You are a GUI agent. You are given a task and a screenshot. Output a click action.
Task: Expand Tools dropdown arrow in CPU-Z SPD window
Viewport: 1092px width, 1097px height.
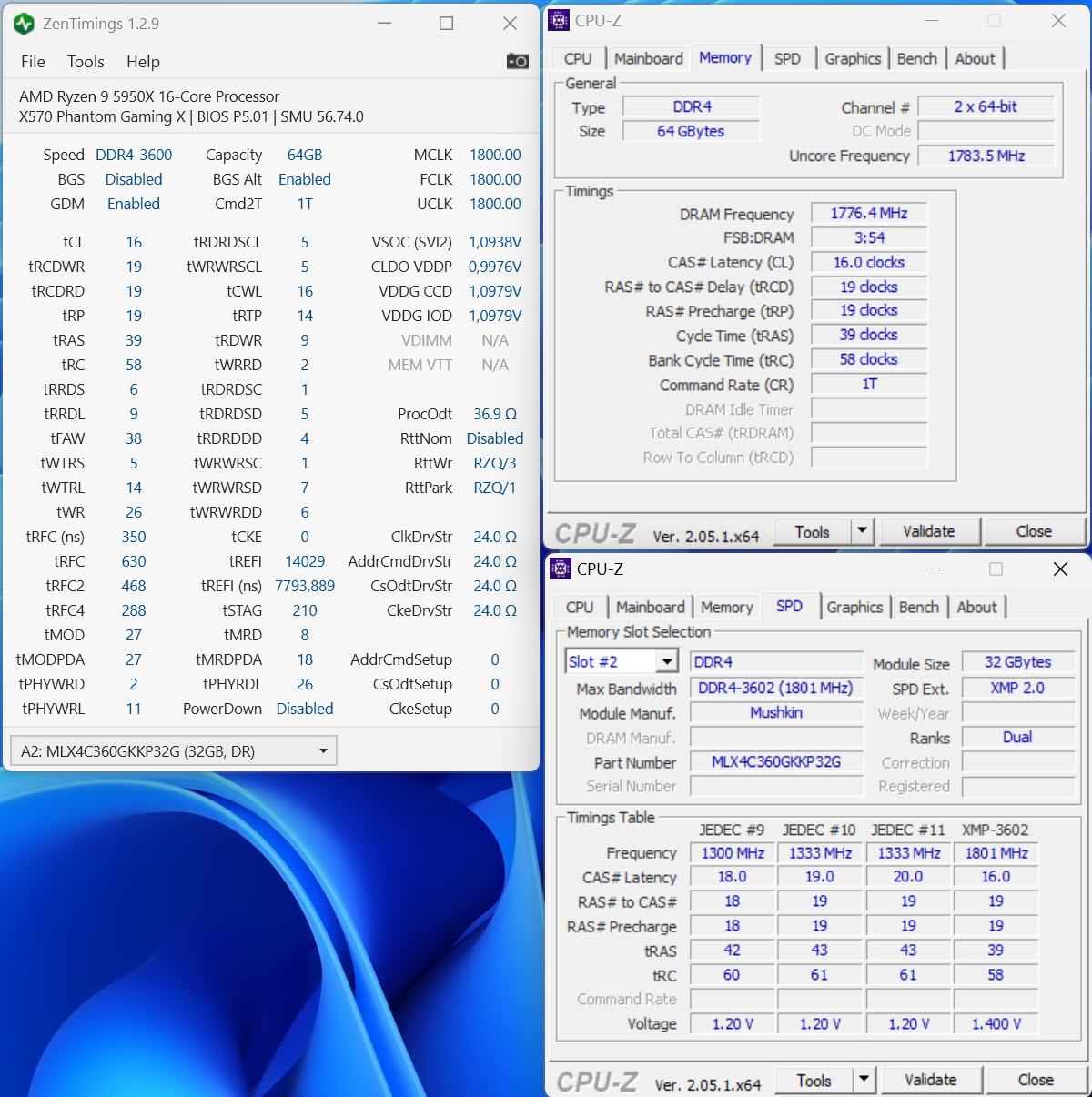click(x=864, y=1080)
